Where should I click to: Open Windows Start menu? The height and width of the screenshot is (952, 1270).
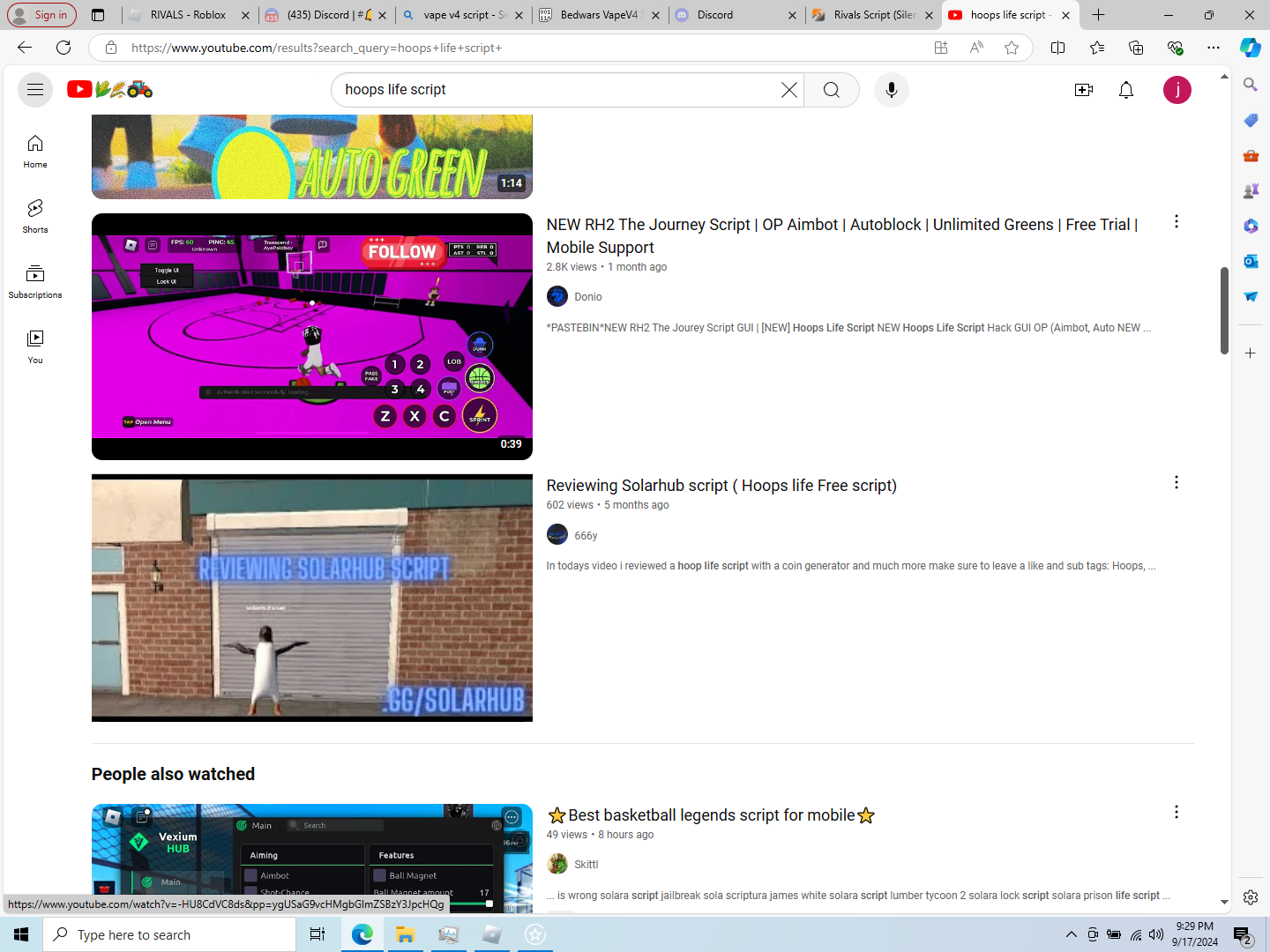point(21,934)
